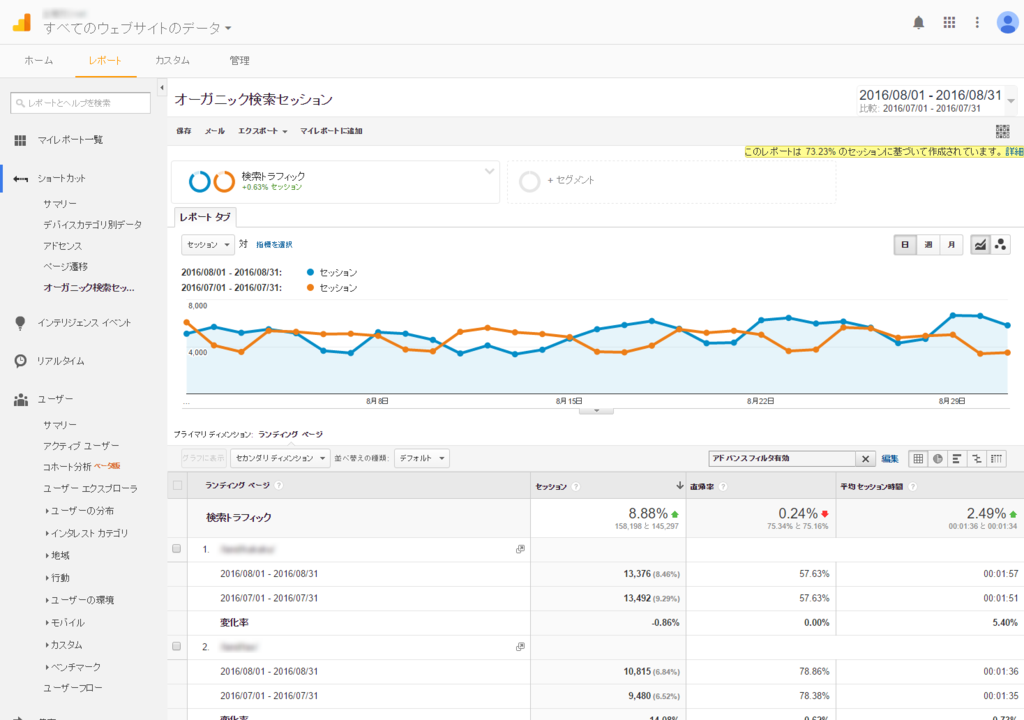This screenshot has height=720, width=1024.
Task: Set graph interval to 週 (week)
Action: (x=928, y=244)
